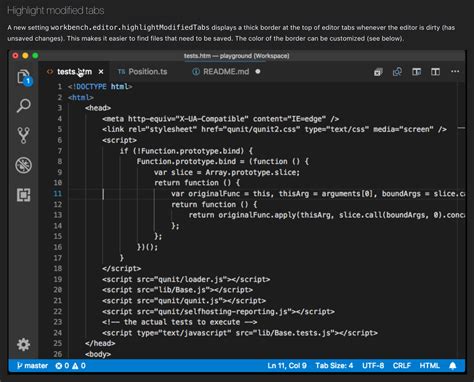Click the Highlight modified tabs heading
474x382 pixels.
click(55, 11)
